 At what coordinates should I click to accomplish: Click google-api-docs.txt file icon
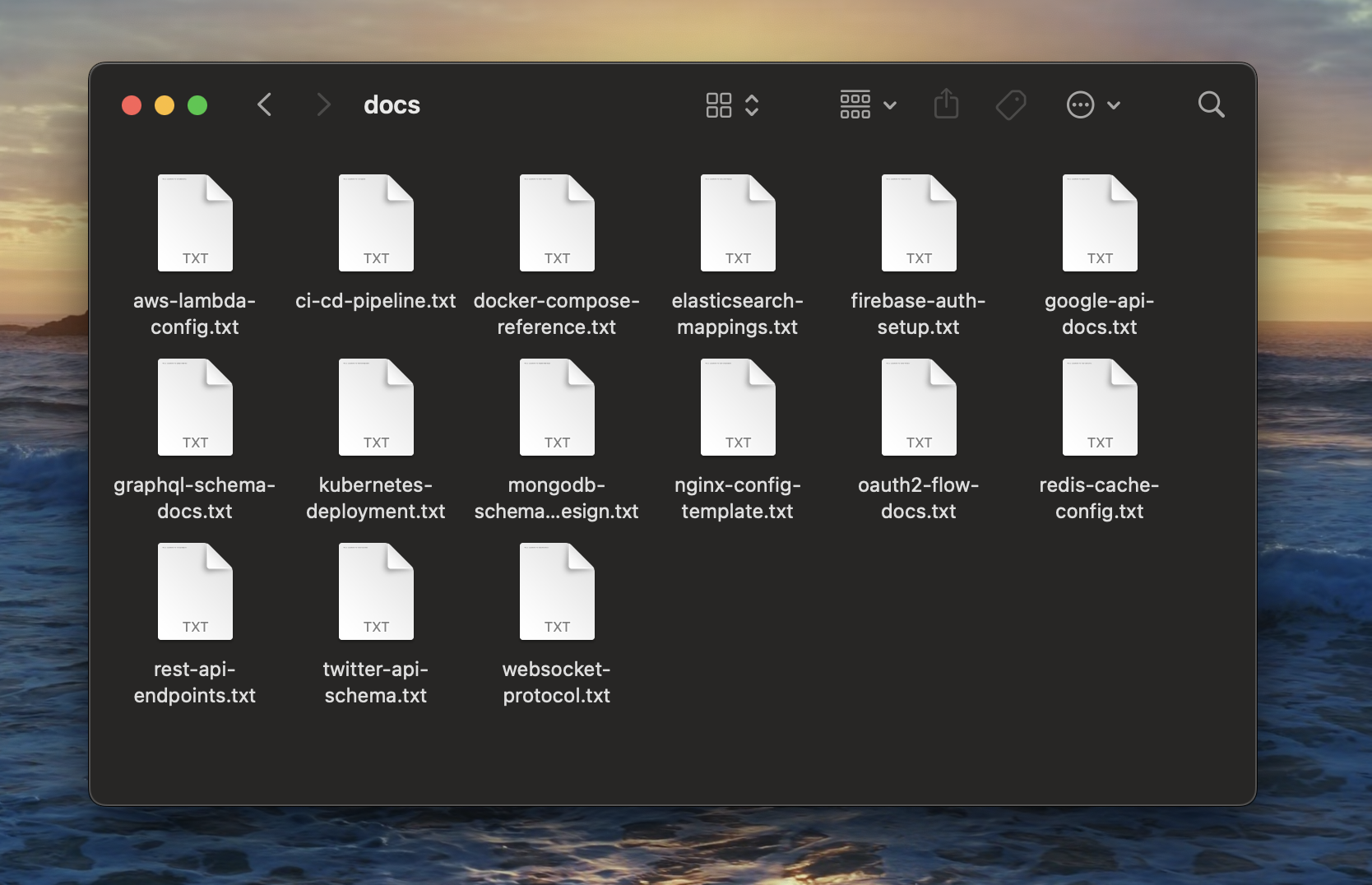pyautogui.click(x=1100, y=223)
